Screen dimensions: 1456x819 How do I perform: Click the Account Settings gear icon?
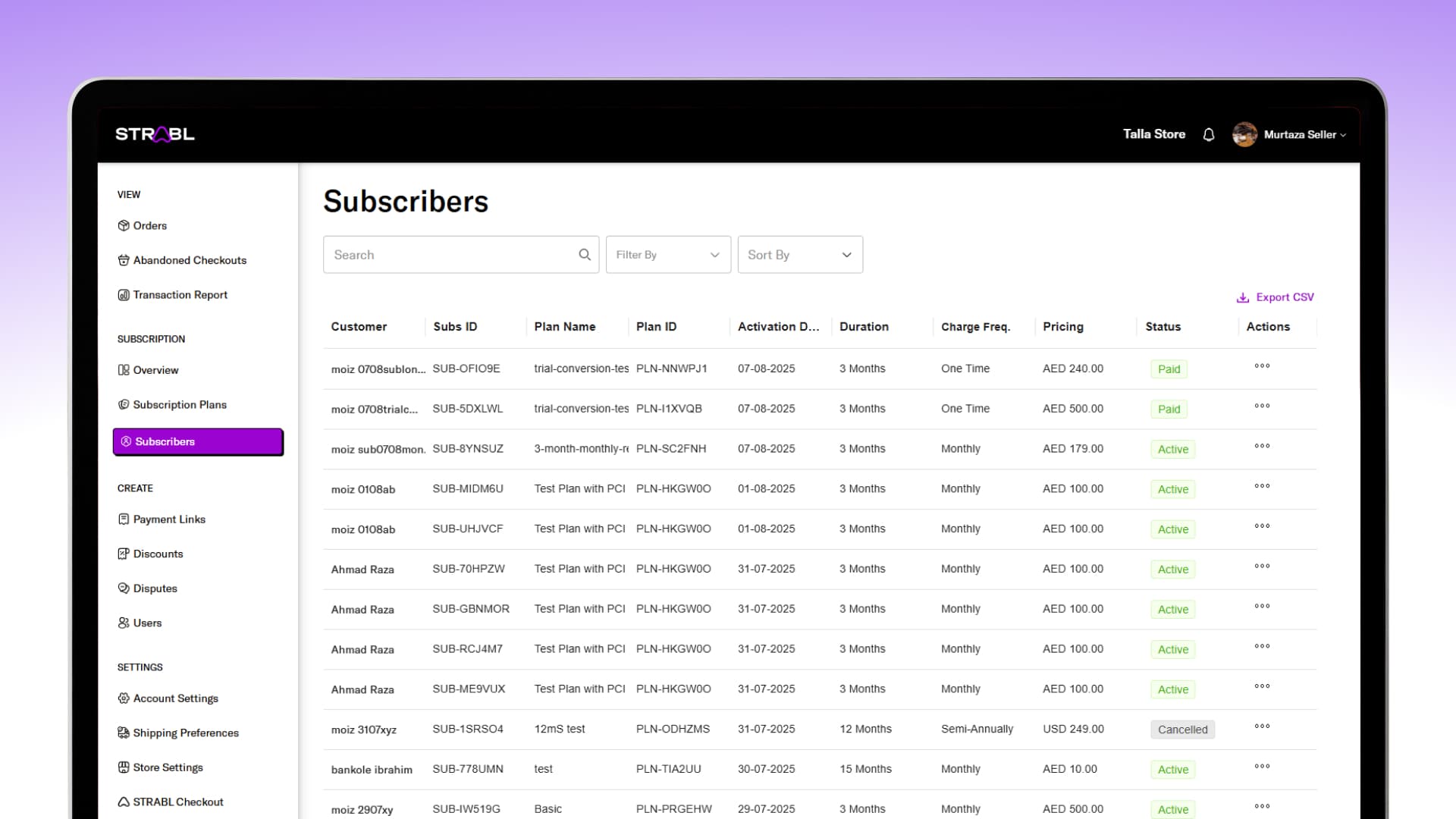(124, 698)
